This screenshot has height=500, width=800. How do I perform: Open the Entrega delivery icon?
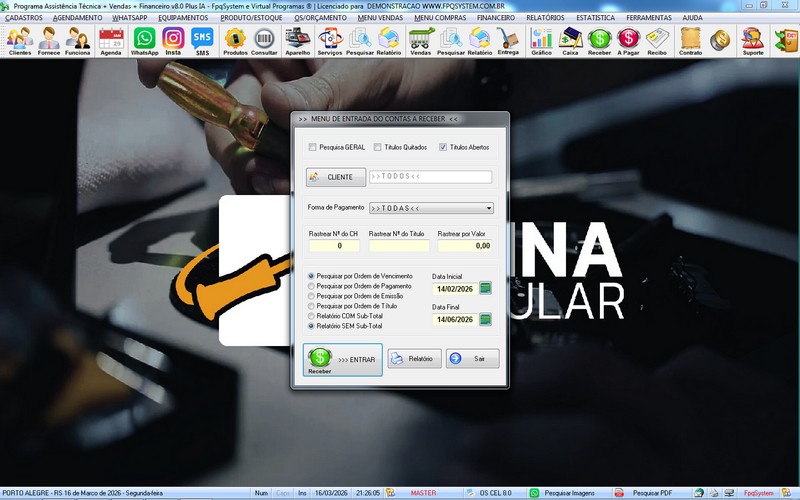pyautogui.click(x=508, y=41)
